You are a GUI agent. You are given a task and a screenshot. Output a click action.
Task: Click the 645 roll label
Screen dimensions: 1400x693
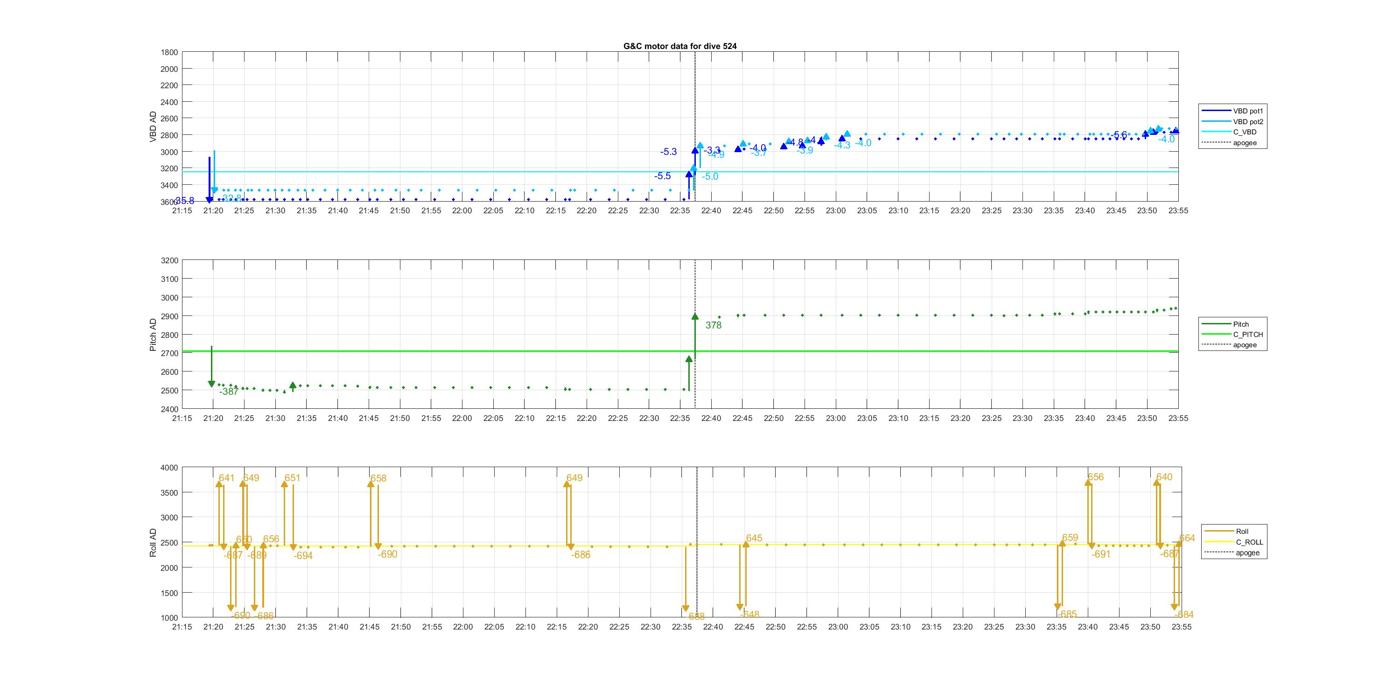point(754,539)
